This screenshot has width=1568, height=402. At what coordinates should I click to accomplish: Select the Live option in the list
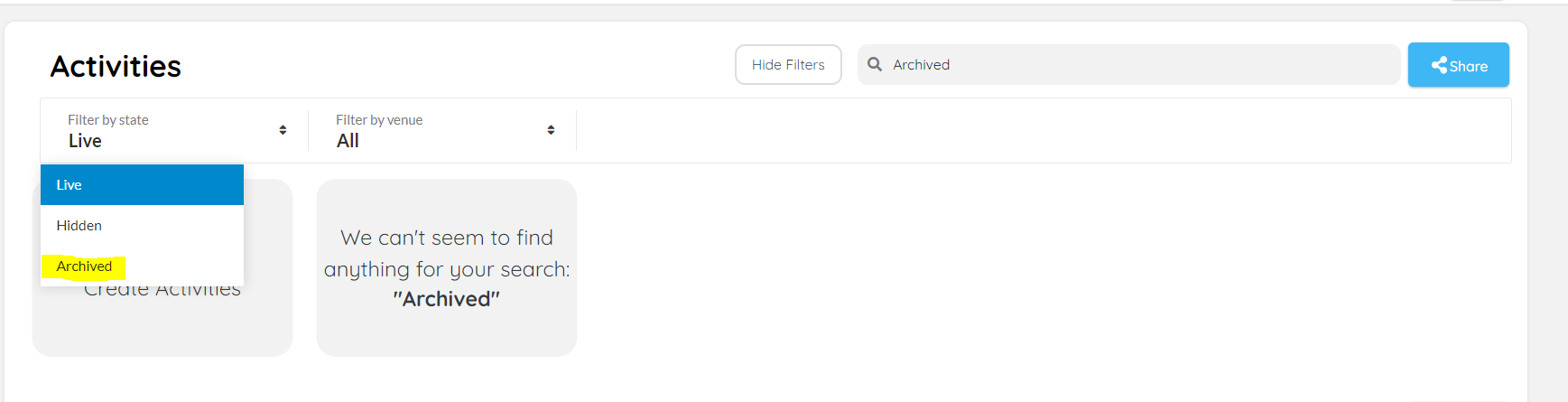142,184
